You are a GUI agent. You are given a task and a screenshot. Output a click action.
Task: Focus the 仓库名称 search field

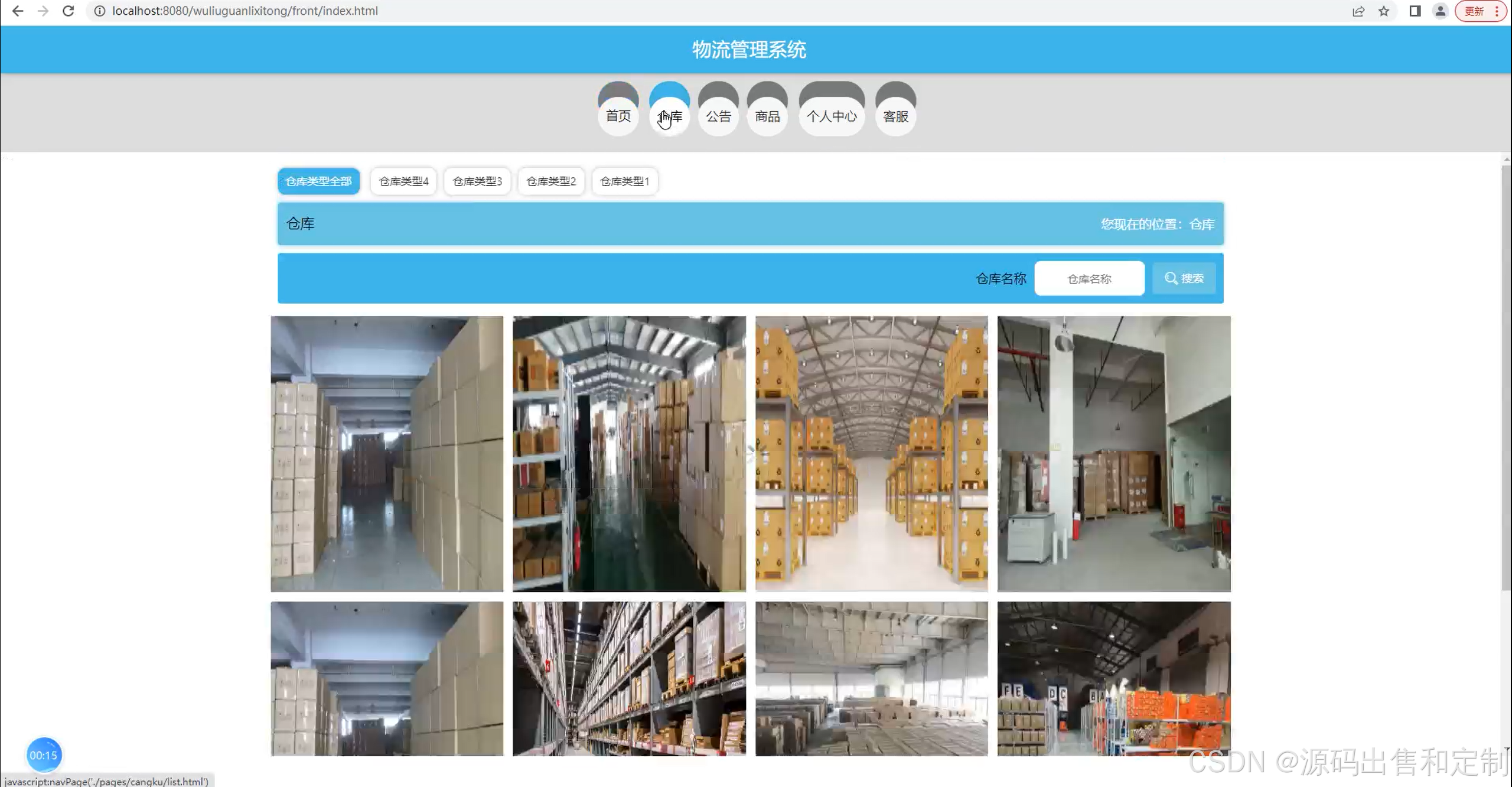tap(1089, 278)
